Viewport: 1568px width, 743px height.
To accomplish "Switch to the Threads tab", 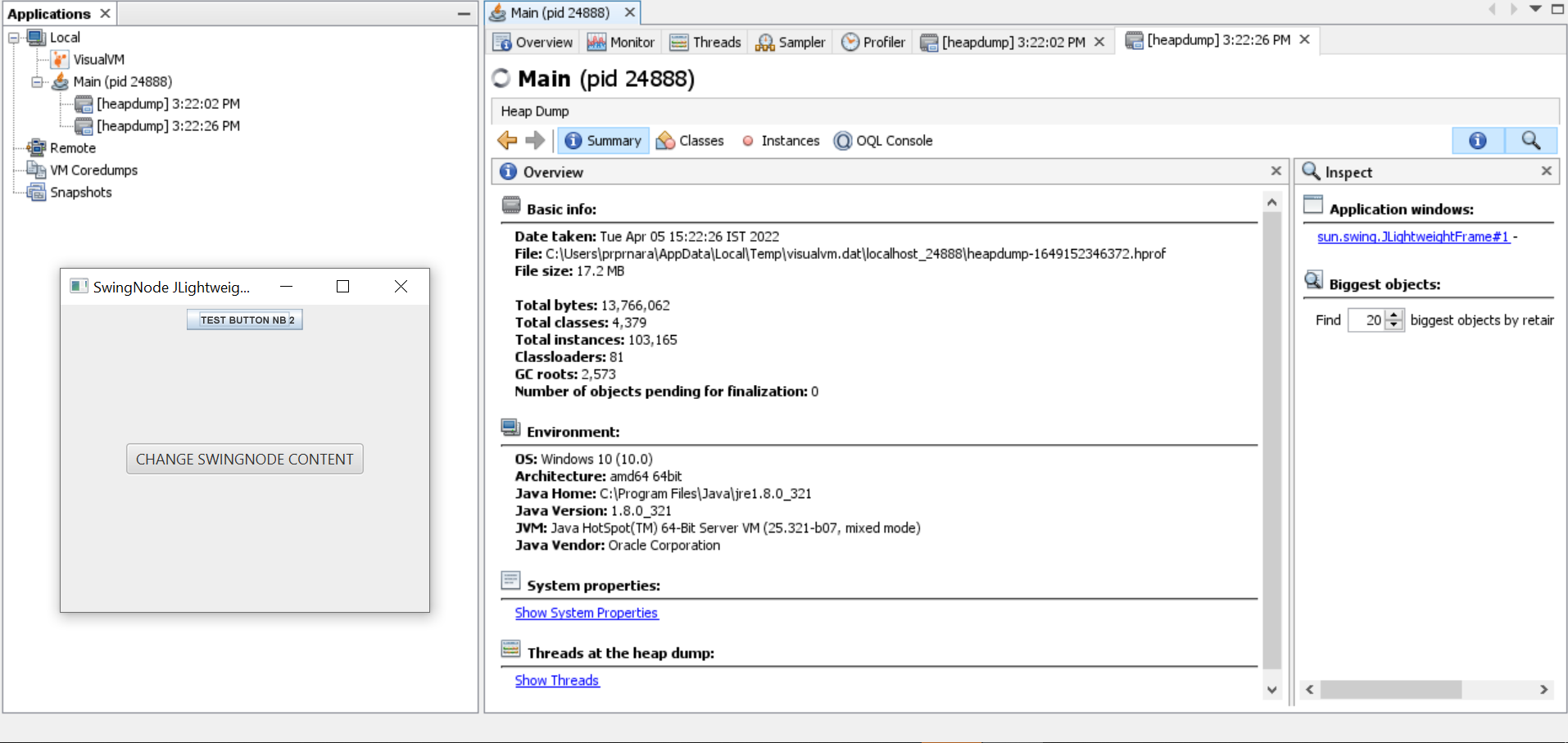I will [x=705, y=43].
